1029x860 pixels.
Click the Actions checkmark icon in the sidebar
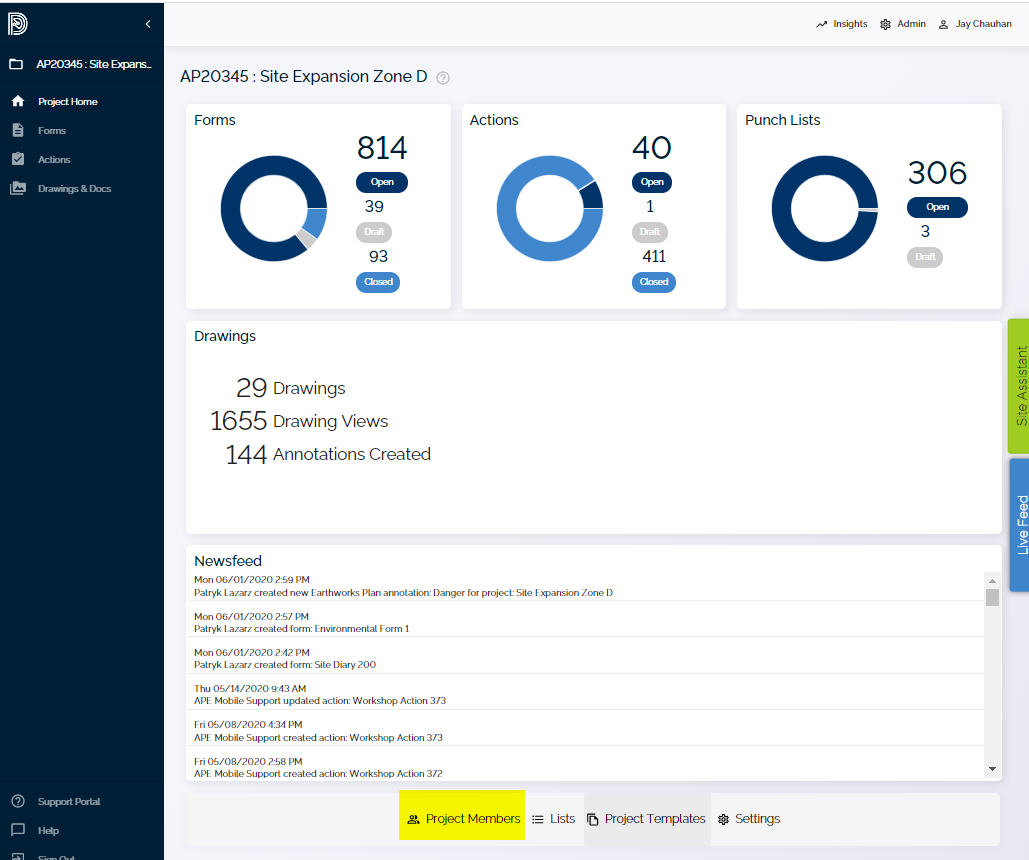pos(17,159)
